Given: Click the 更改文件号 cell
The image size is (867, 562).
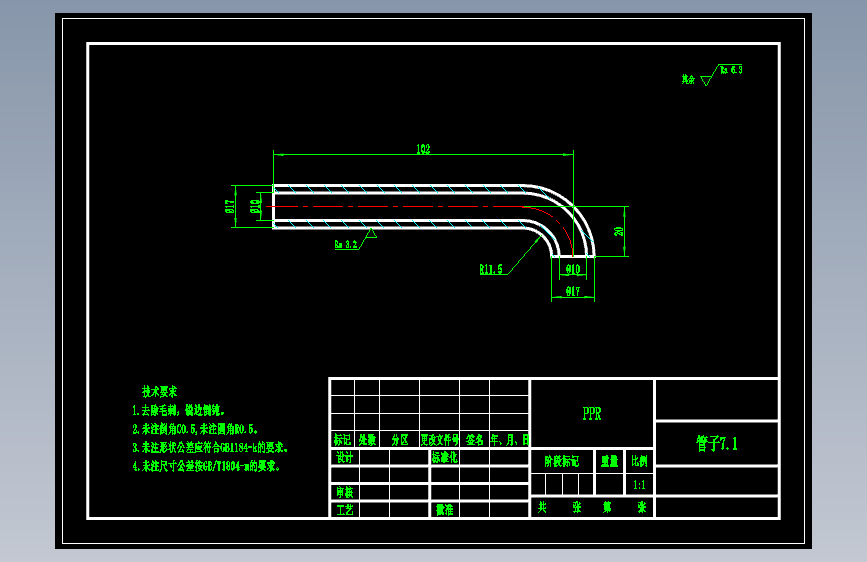Looking at the screenshot, I should pyautogui.click(x=440, y=440).
